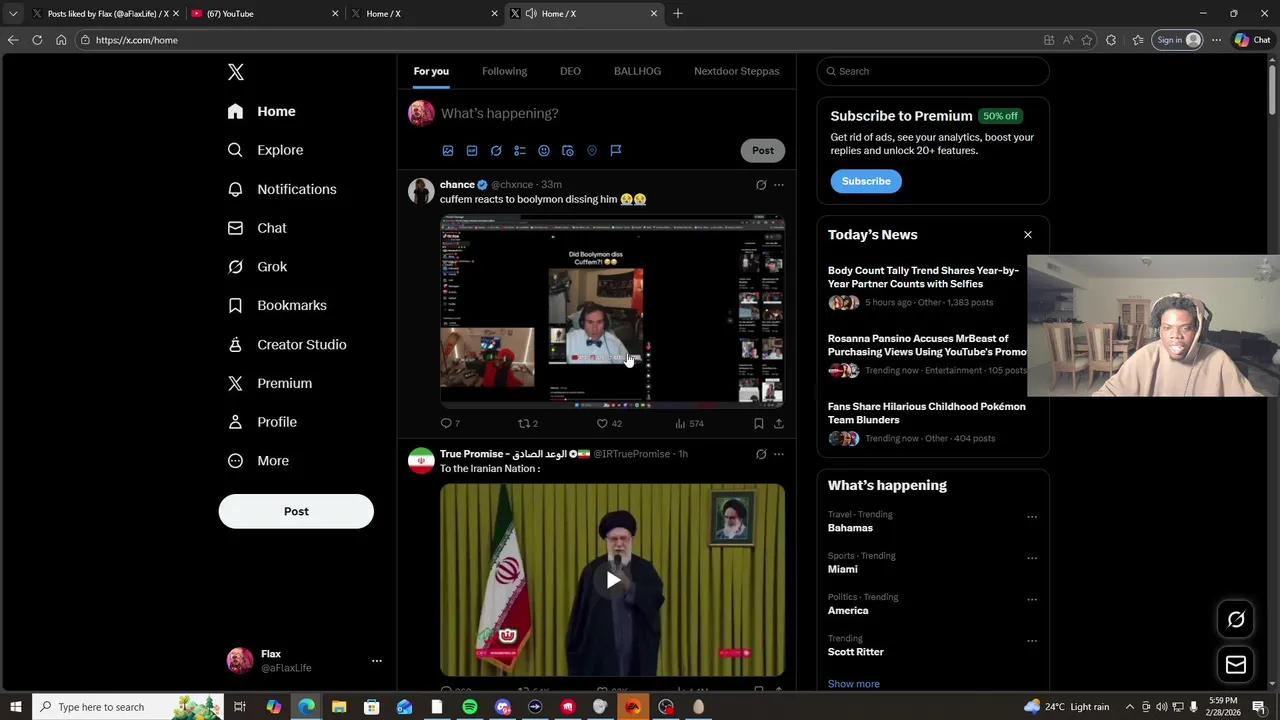Play True Promise's video
1280x720 pixels.
tap(613, 580)
